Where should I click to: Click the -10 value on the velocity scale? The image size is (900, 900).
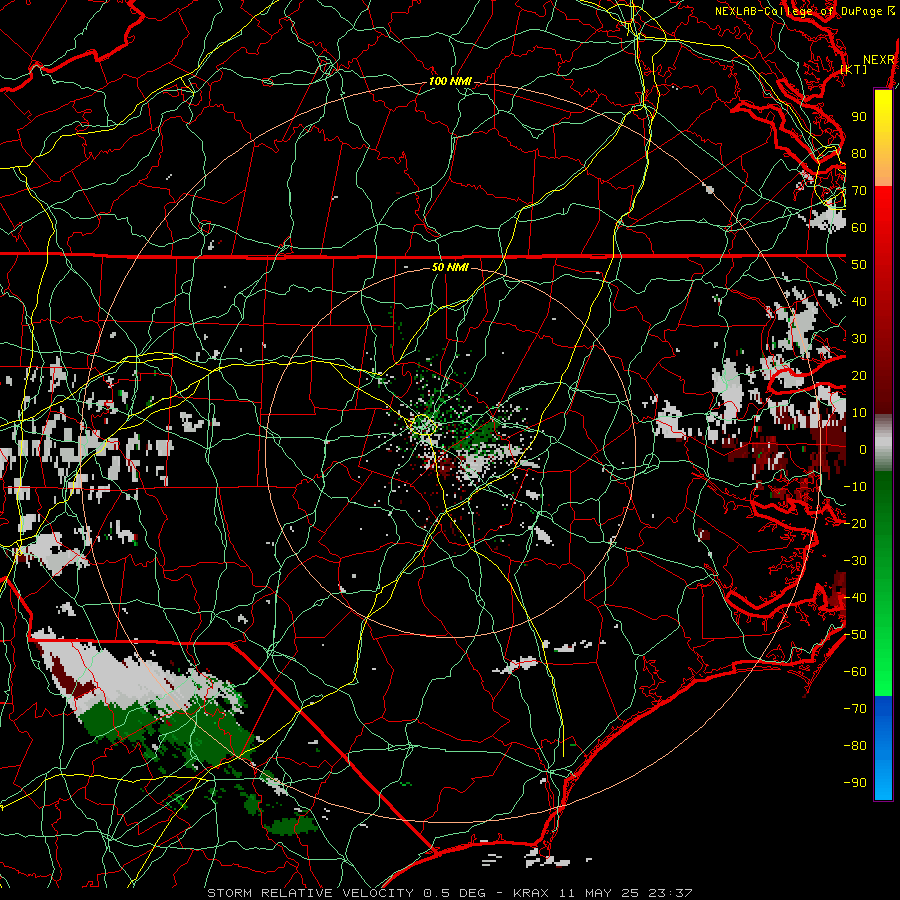[x=855, y=487]
